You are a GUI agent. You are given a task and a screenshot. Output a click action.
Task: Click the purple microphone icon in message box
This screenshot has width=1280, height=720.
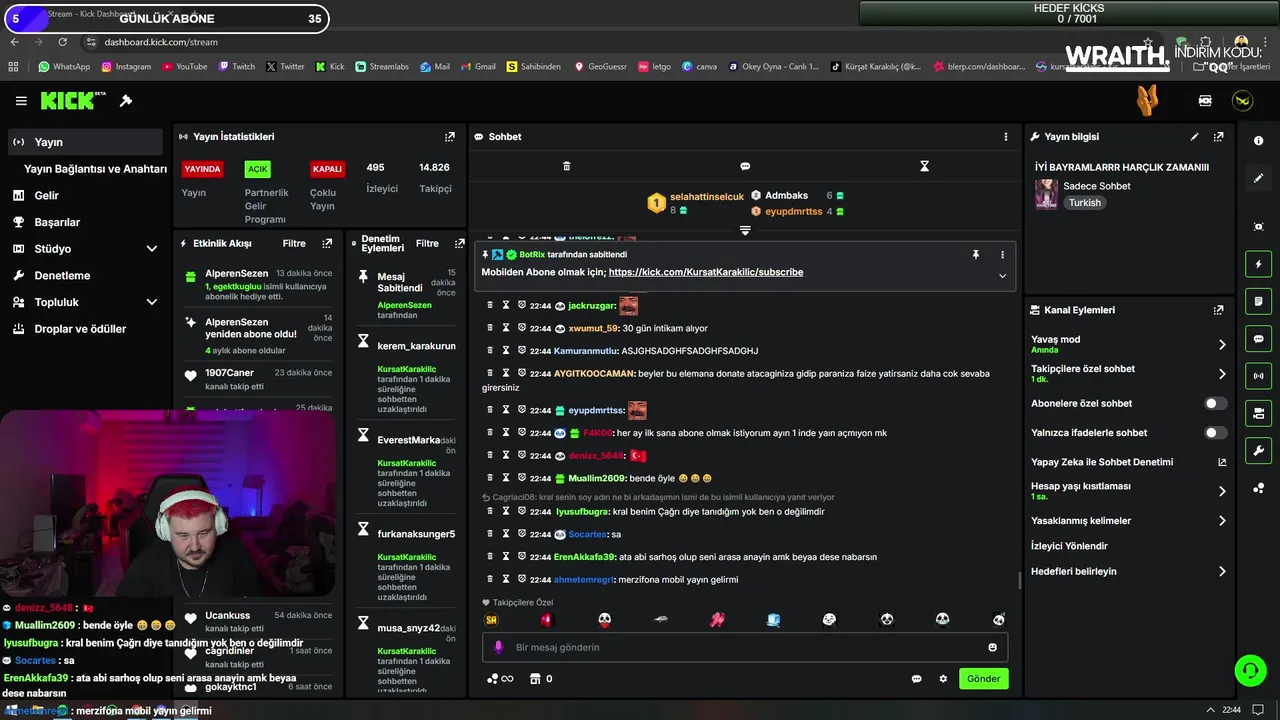click(498, 647)
